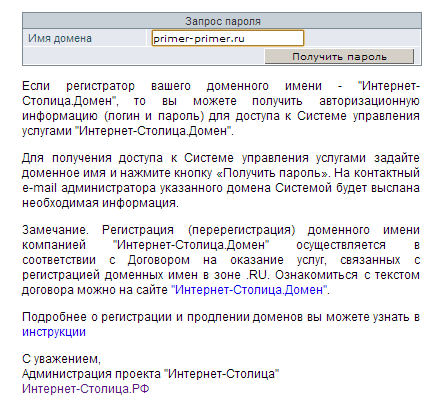
Task: Click 'Администрация проекта "Интернет-Столица"' text
Action: (151, 374)
